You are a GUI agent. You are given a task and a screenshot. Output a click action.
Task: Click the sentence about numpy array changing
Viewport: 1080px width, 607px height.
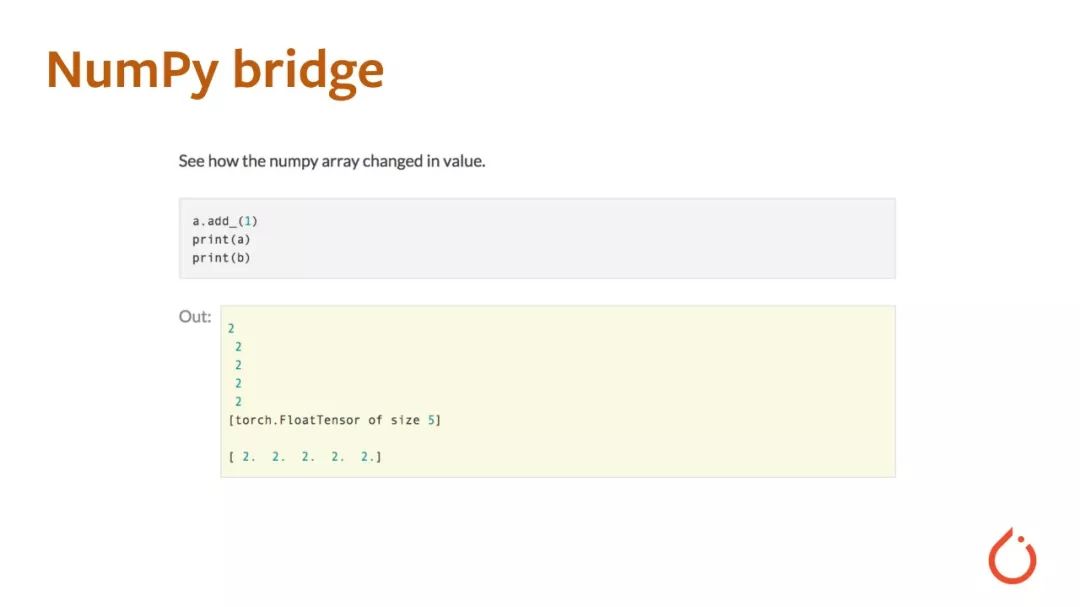[332, 161]
